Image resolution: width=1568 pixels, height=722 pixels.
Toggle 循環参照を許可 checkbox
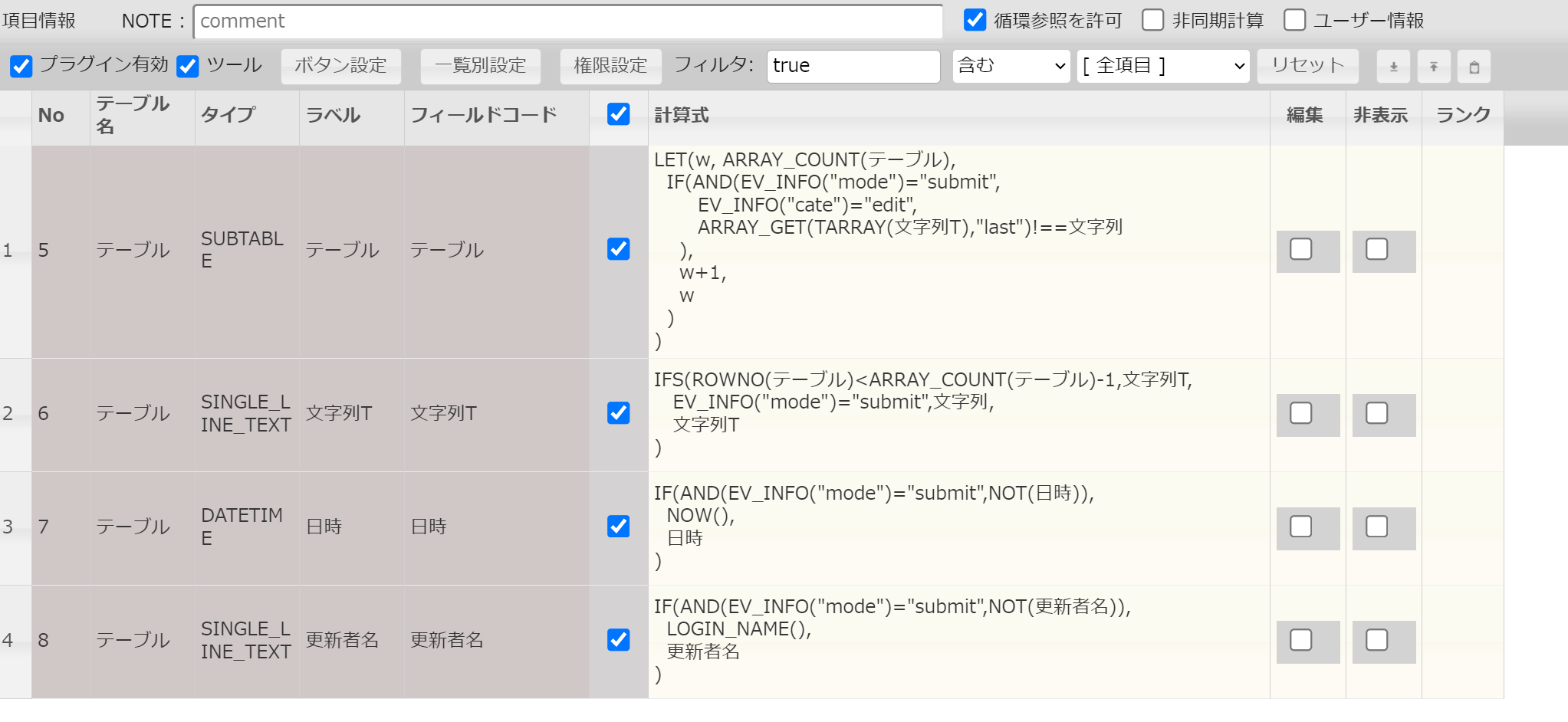click(975, 20)
